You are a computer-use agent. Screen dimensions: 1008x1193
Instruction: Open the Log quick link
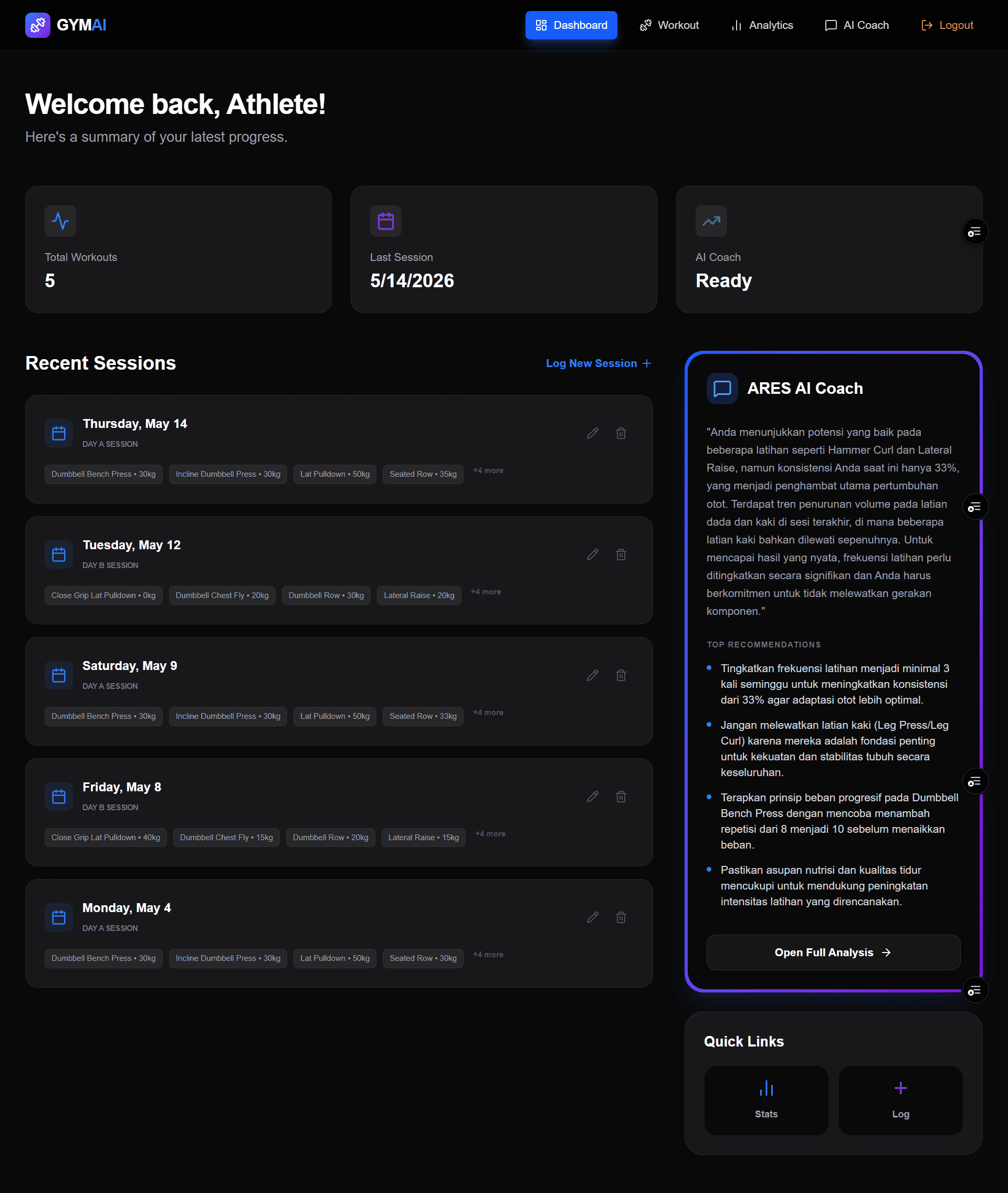coord(900,1100)
